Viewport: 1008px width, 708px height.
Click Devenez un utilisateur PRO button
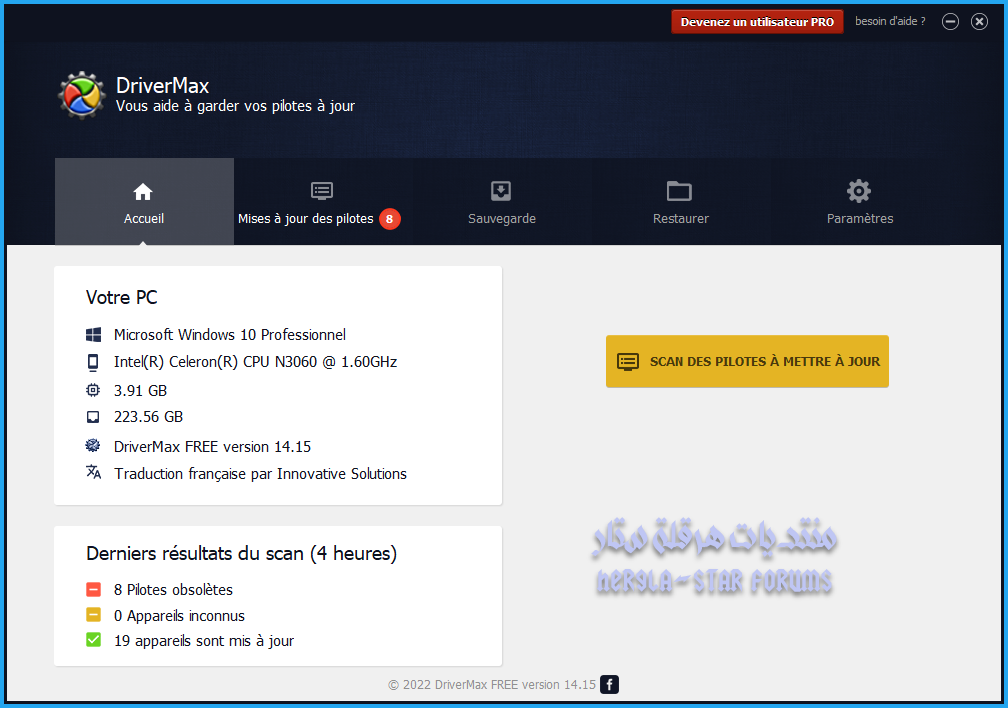757,22
